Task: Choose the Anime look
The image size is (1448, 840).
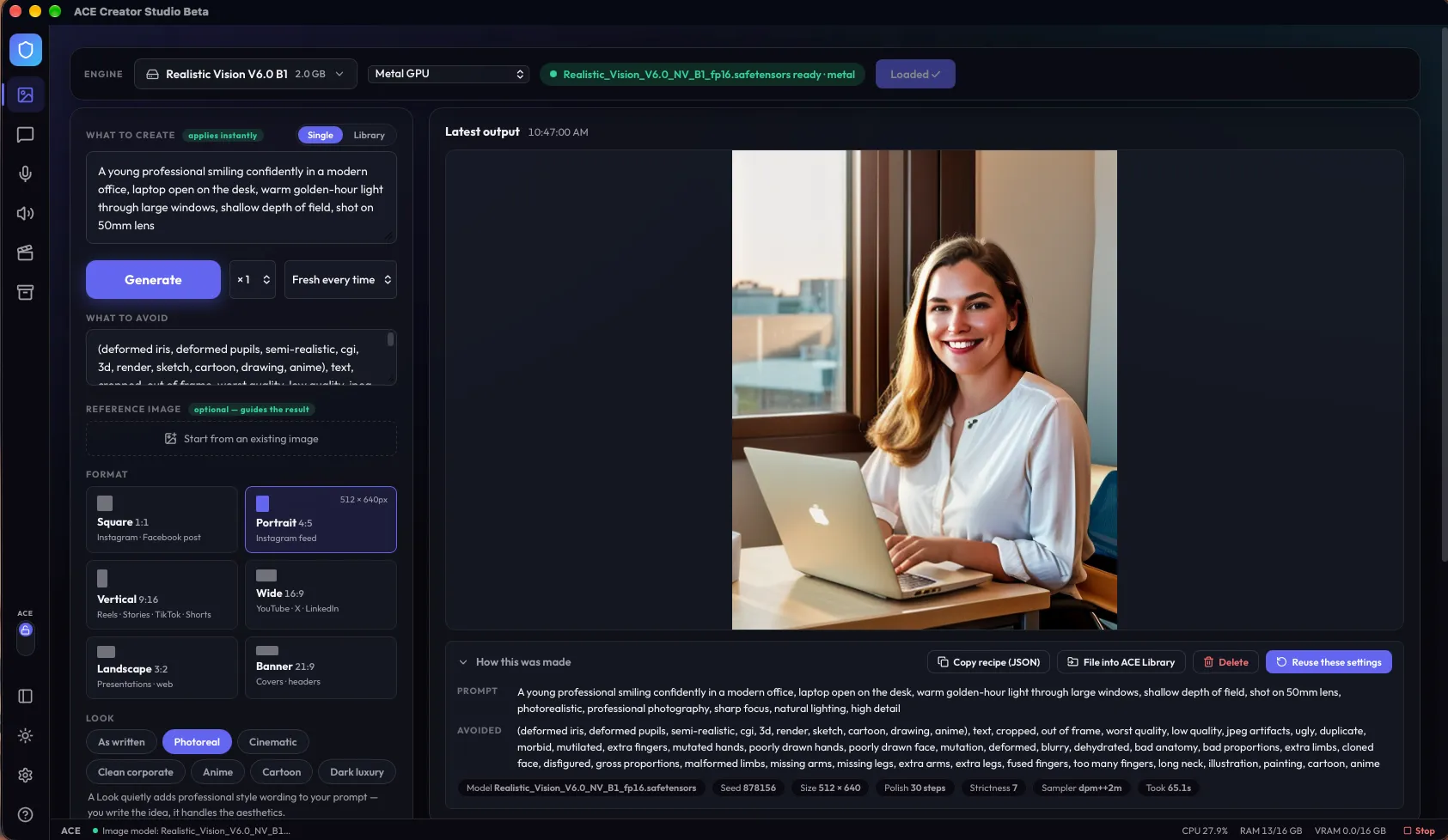Action: click(x=217, y=772)
